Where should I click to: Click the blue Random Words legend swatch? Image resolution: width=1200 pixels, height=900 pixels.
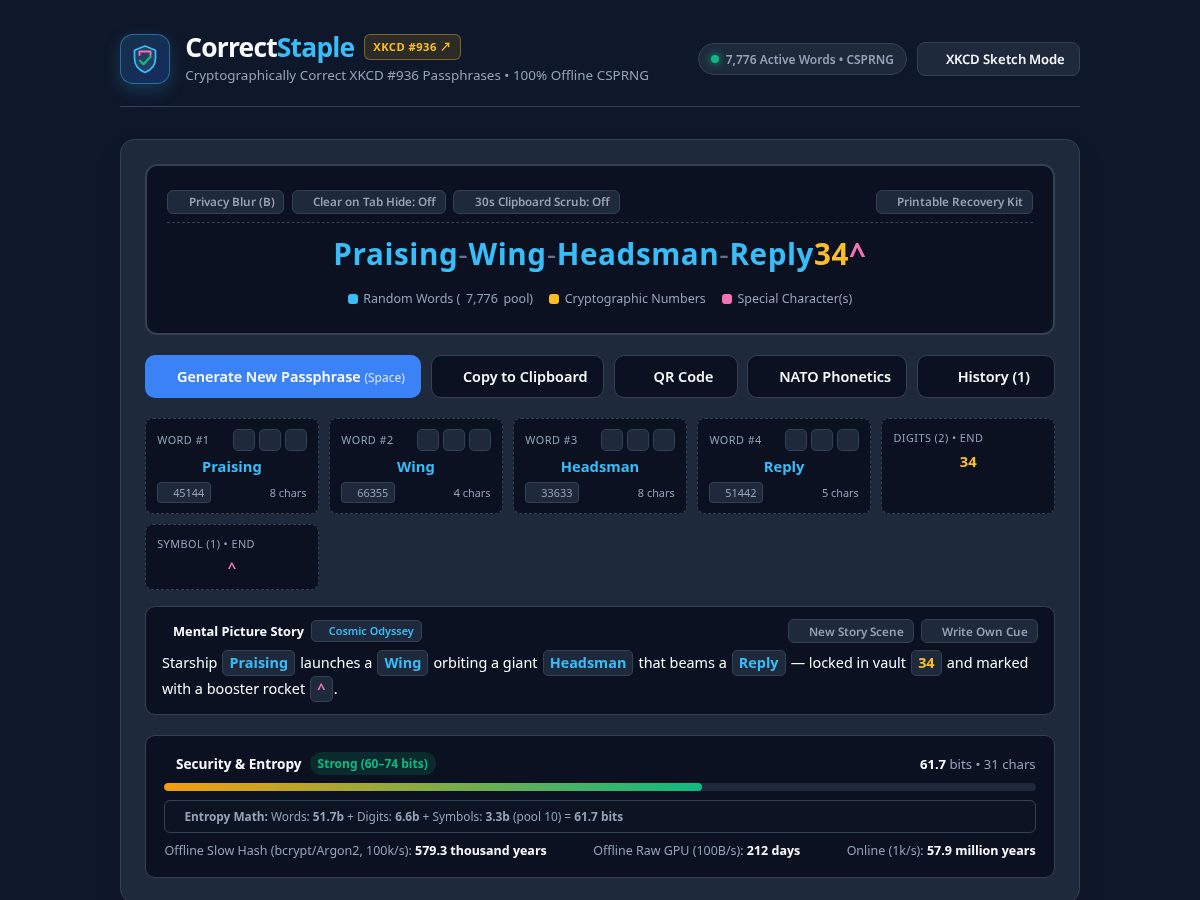click(353, 299)
